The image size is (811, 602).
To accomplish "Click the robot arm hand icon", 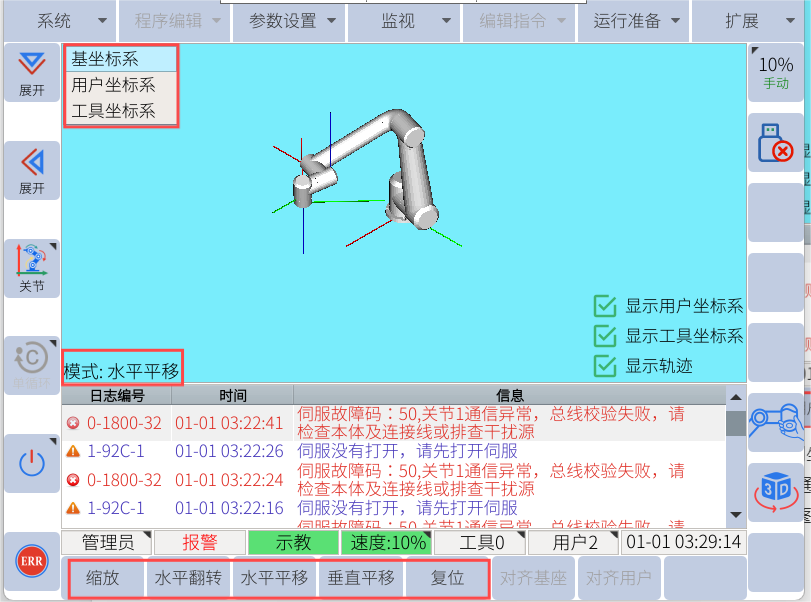I will pyautogui.click(x=775, y=418).
